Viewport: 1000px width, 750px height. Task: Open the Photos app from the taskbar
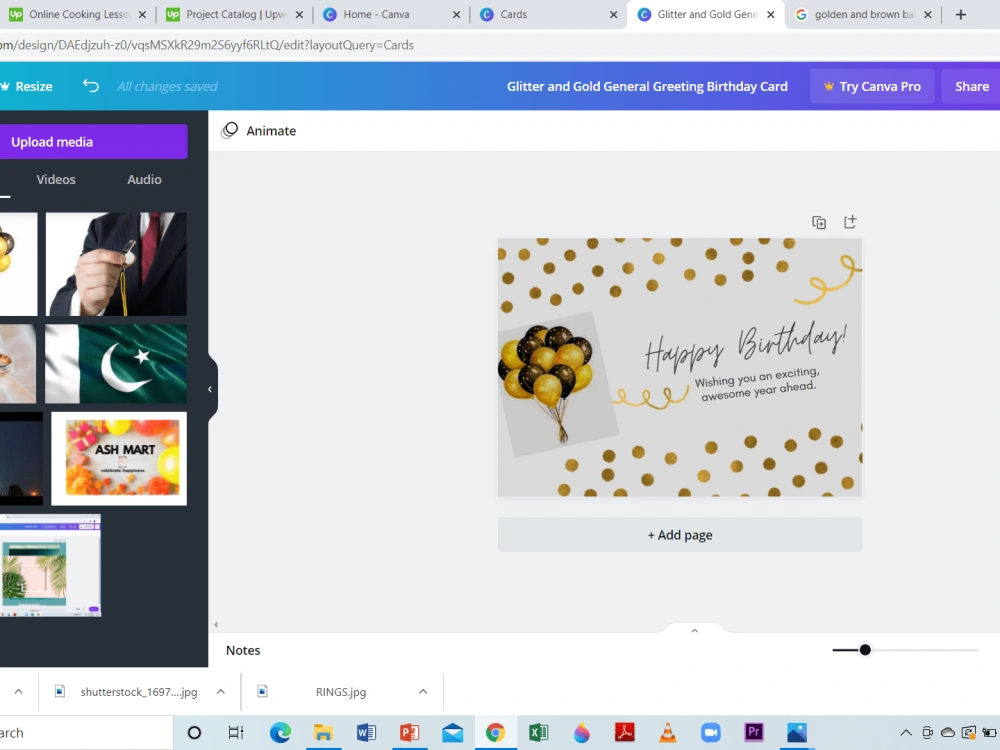[797, 733]
